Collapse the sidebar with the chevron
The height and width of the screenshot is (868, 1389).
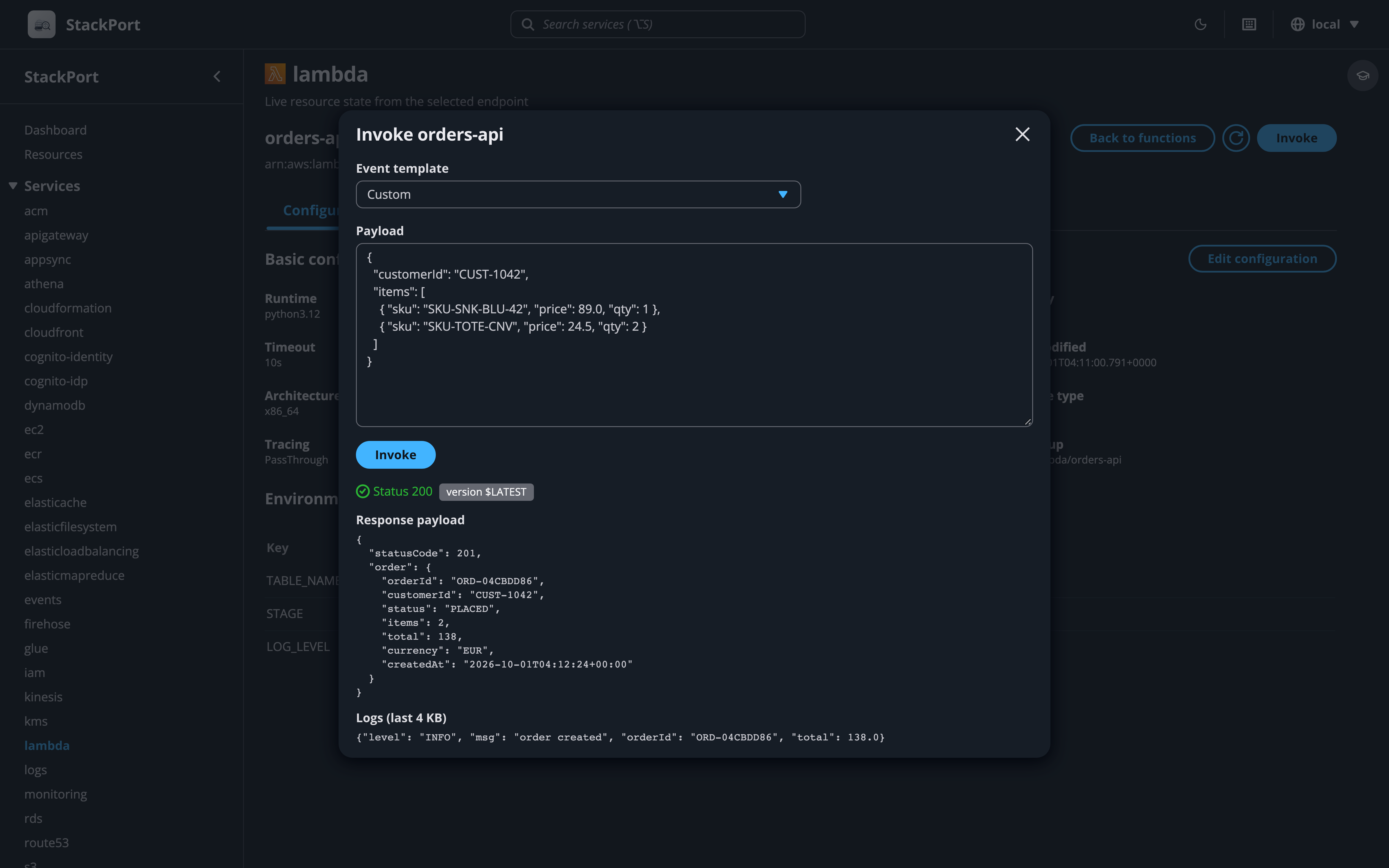pos(217,76)
